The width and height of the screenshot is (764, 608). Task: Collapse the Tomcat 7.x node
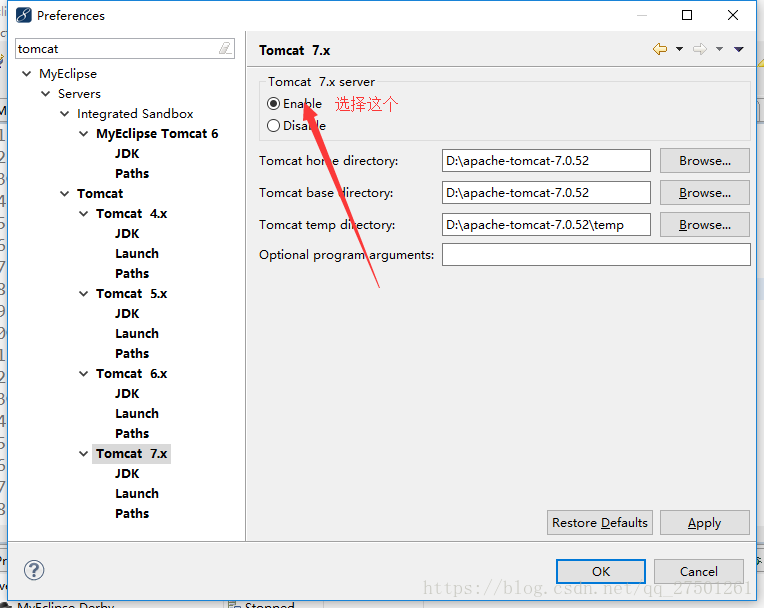[x=84, y=453]
